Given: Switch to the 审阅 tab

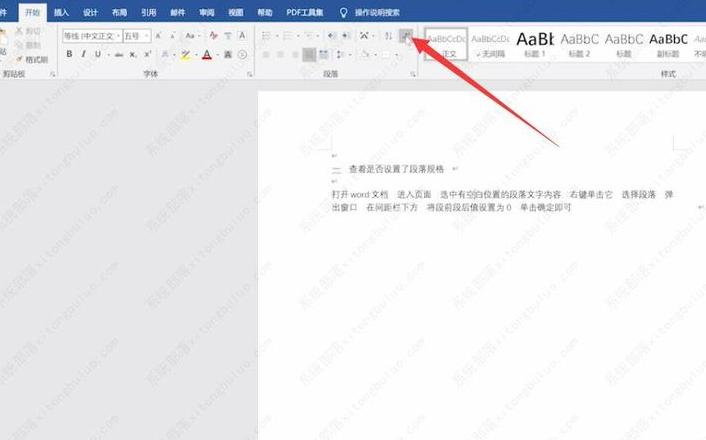Looking at the screenshot, I should tap(207, 12).
